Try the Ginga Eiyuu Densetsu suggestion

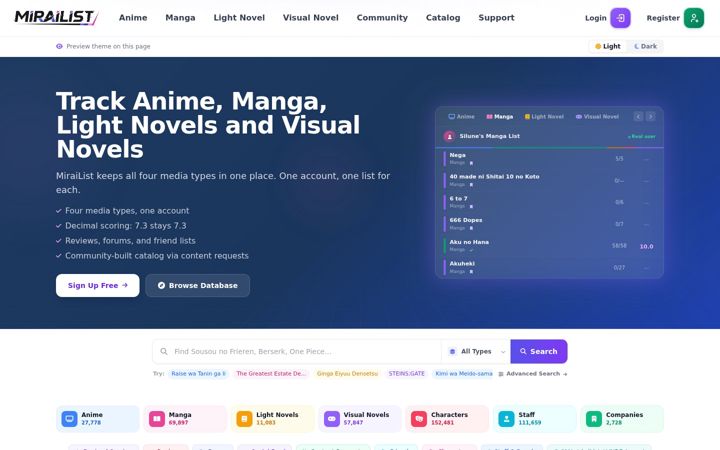pyautogui.click(x=347, y=374)
